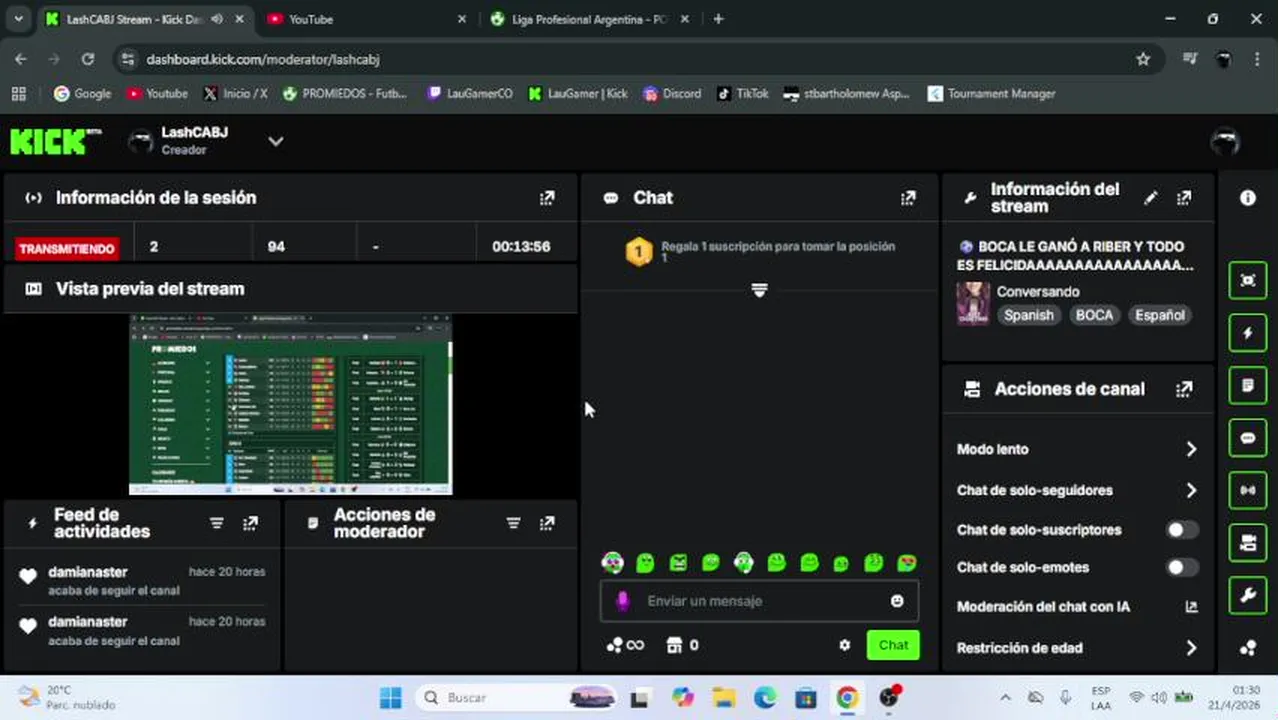Send message with the green Chat button
The height and width of the screenshot is (720, 1278).
tap(893, 645)
